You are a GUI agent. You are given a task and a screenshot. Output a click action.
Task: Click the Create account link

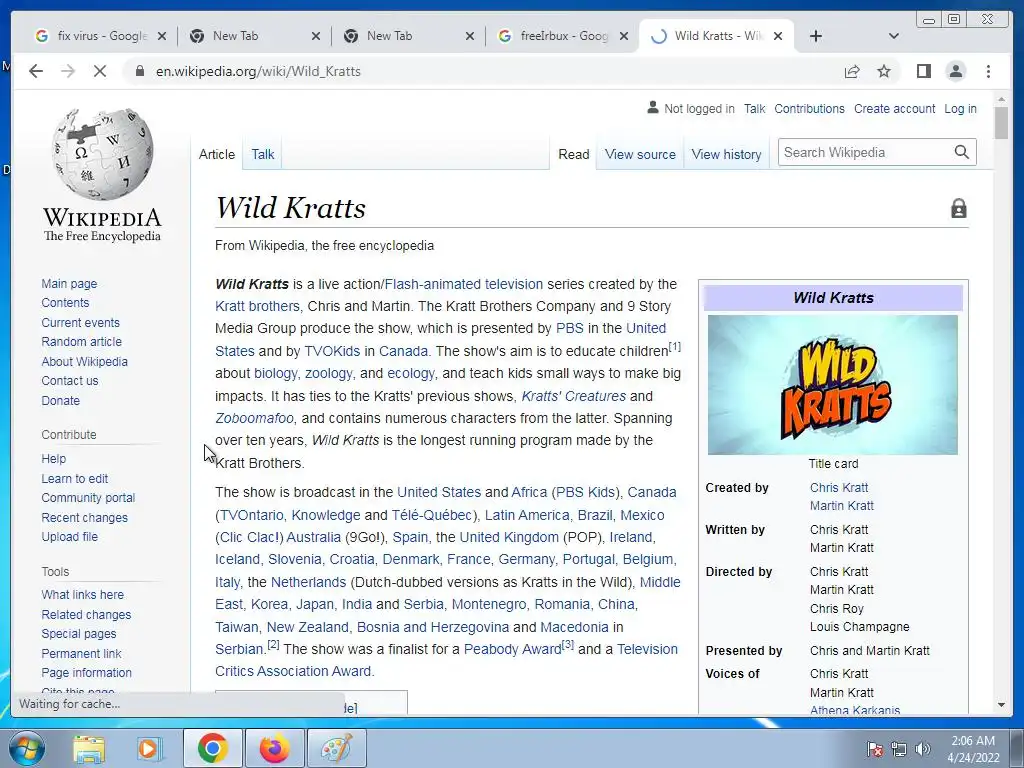[894, 108]
